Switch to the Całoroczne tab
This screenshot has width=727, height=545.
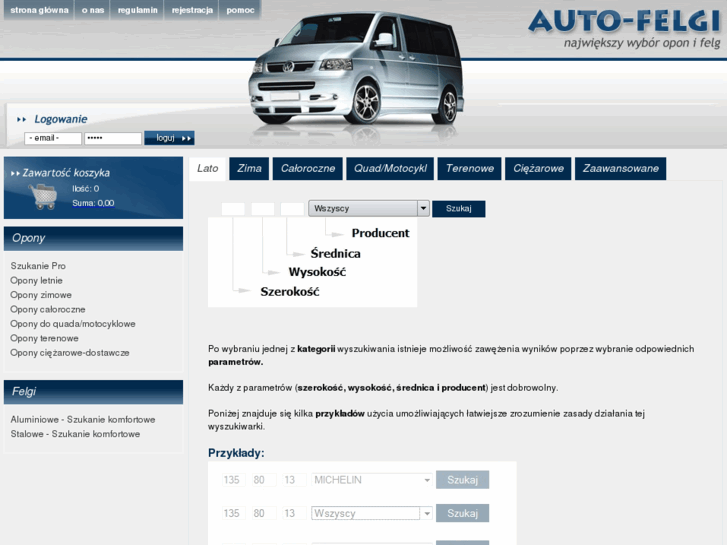[308, 168]
